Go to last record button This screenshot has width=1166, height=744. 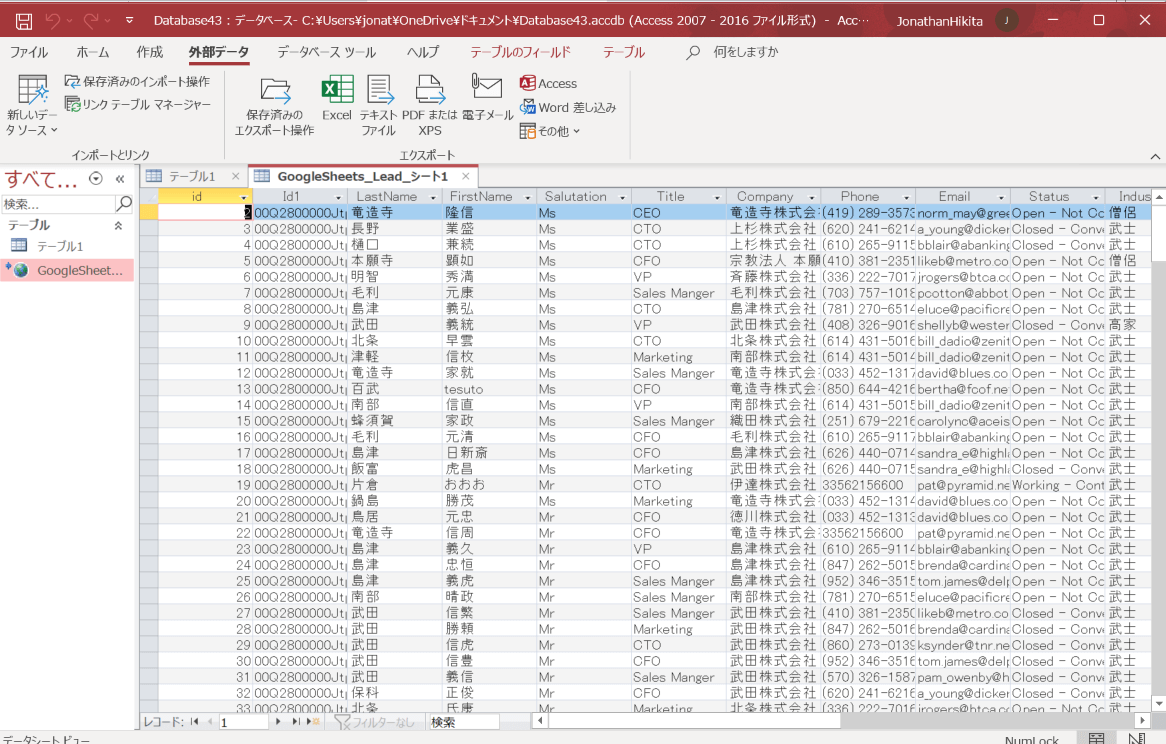click(x=296, y=722)
